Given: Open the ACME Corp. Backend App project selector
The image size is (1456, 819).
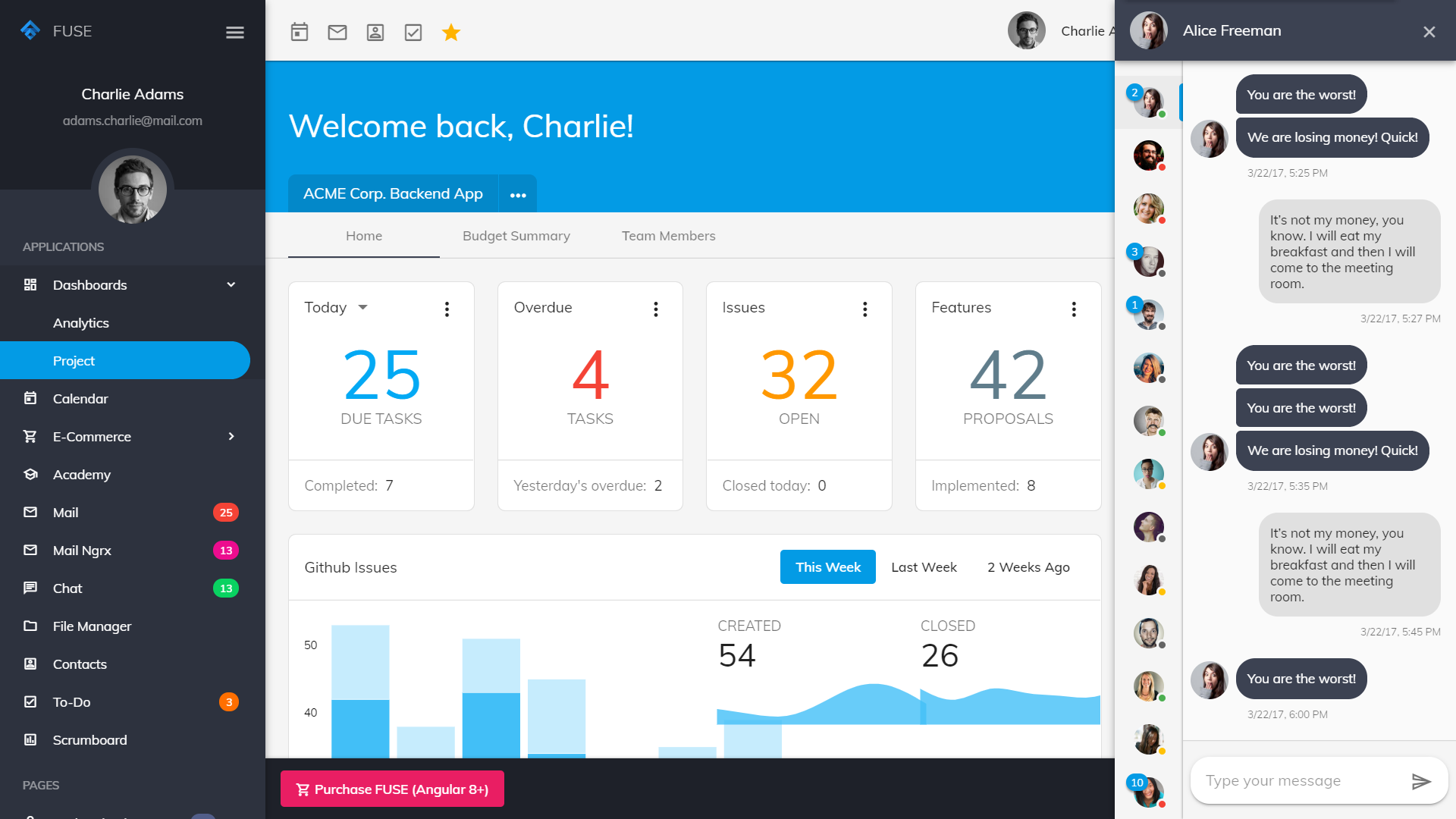Looking at the screenshot, I should pos(393,194).
